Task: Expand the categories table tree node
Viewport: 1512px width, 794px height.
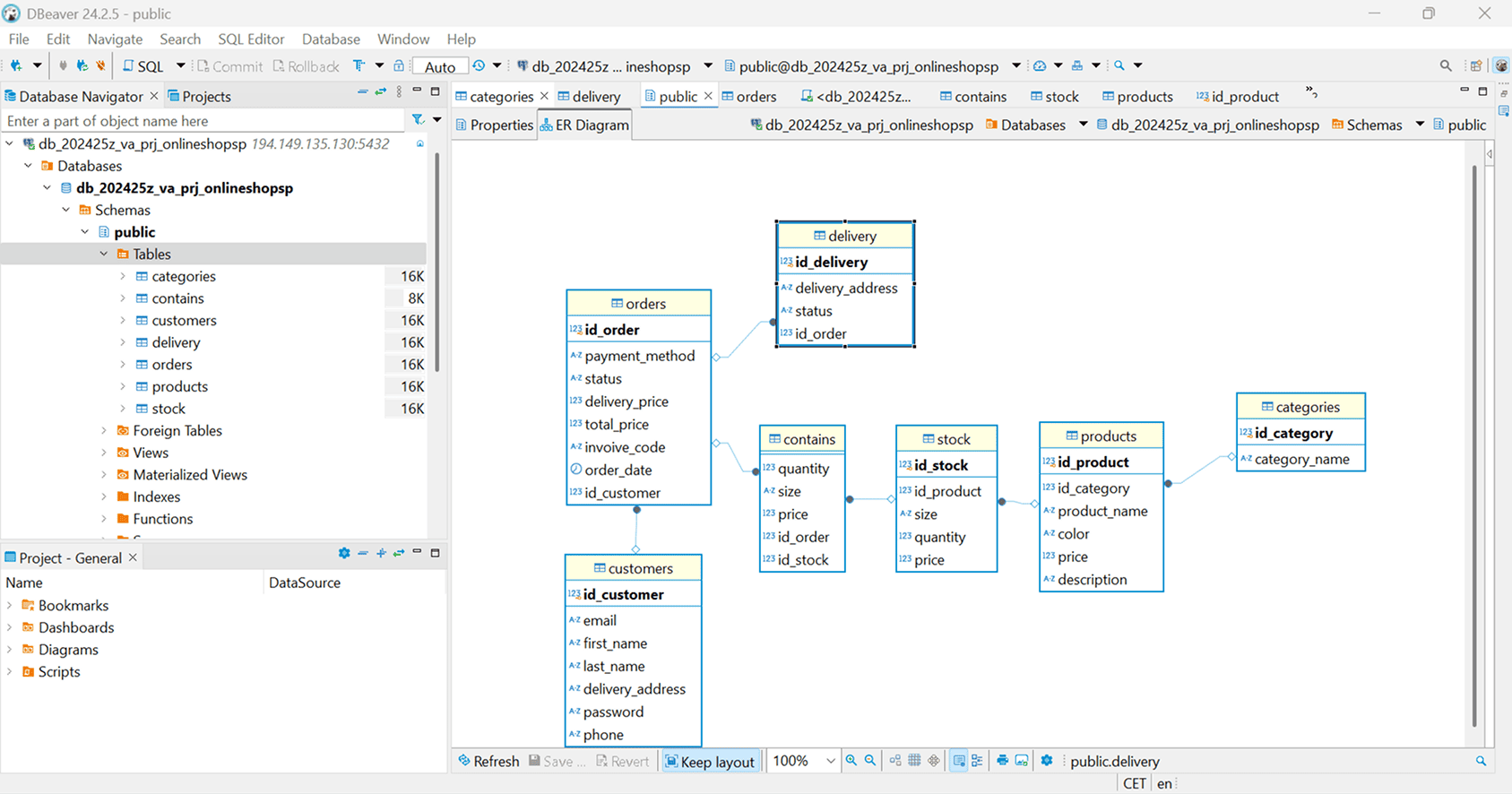Action: pos(123,276)
